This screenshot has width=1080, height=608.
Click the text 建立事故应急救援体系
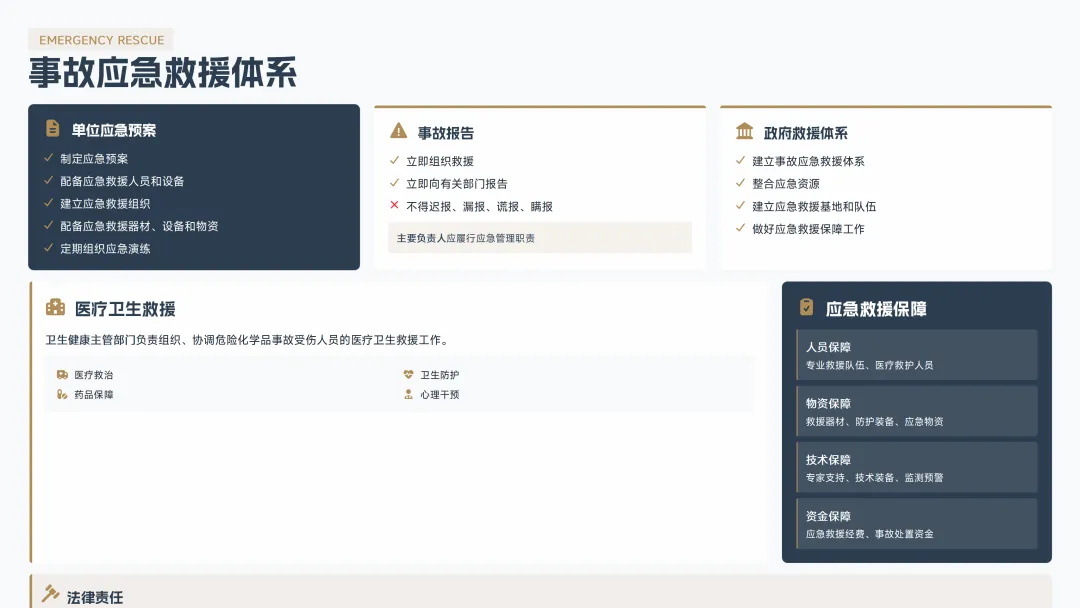(808, 161)
